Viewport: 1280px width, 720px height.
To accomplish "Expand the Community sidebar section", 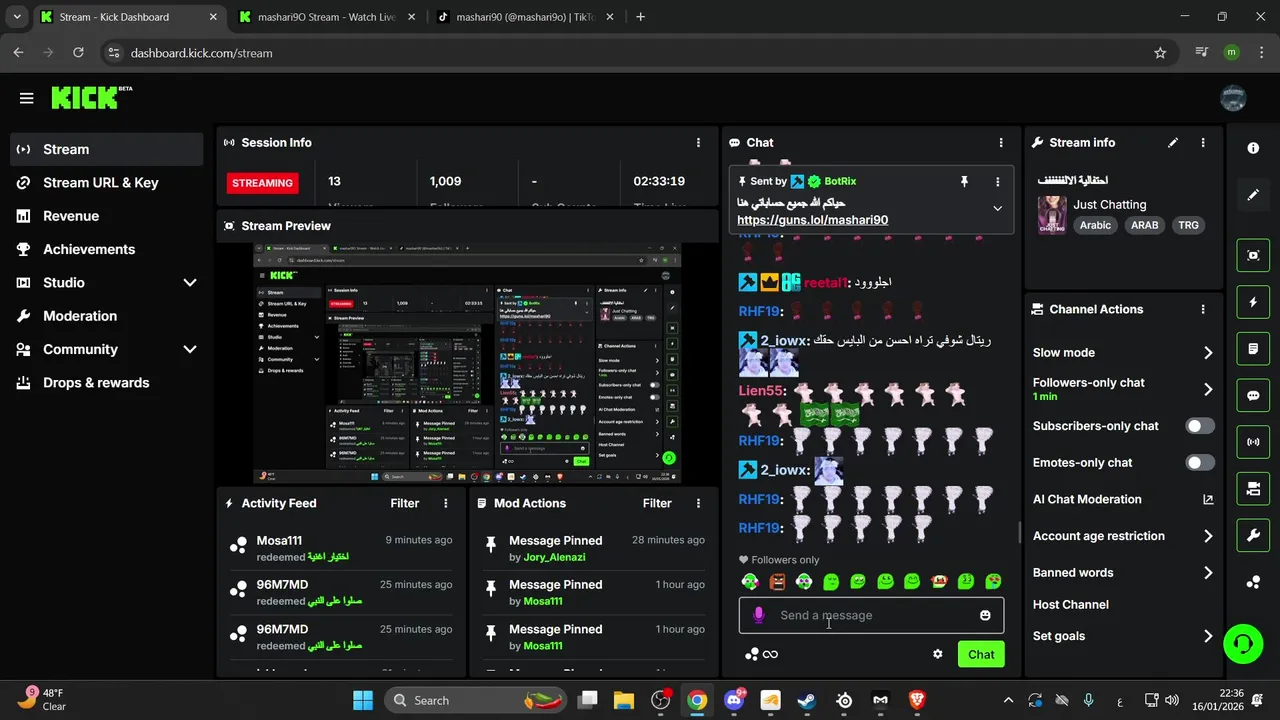I will click(x=190, y=350).
